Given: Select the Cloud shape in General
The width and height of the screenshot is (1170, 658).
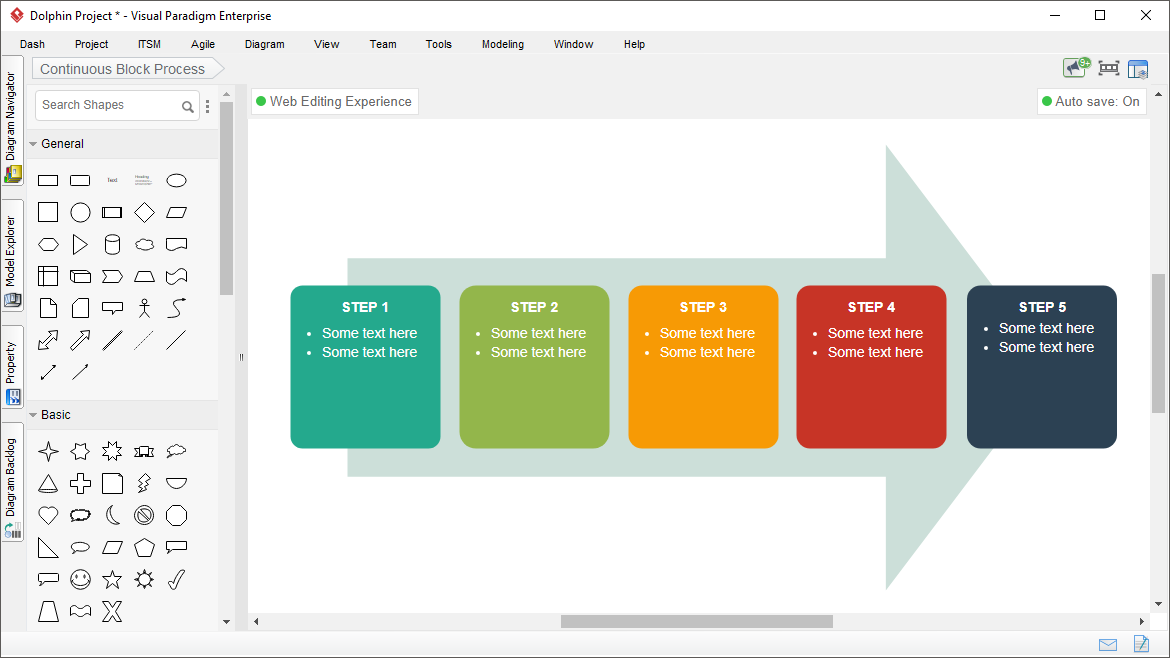Looking at the screenshot, I should 144,245.
